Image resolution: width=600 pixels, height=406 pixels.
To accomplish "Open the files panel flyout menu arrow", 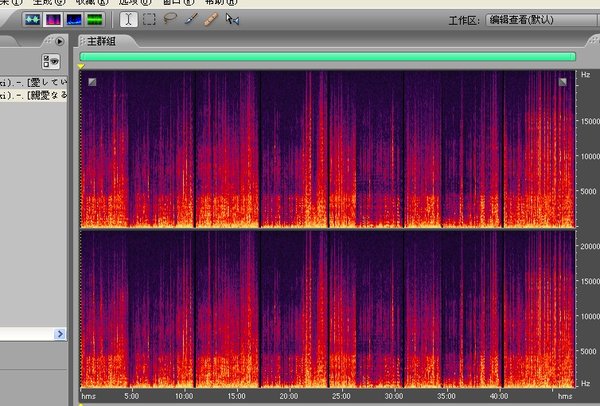I will (x=60, y=41).
